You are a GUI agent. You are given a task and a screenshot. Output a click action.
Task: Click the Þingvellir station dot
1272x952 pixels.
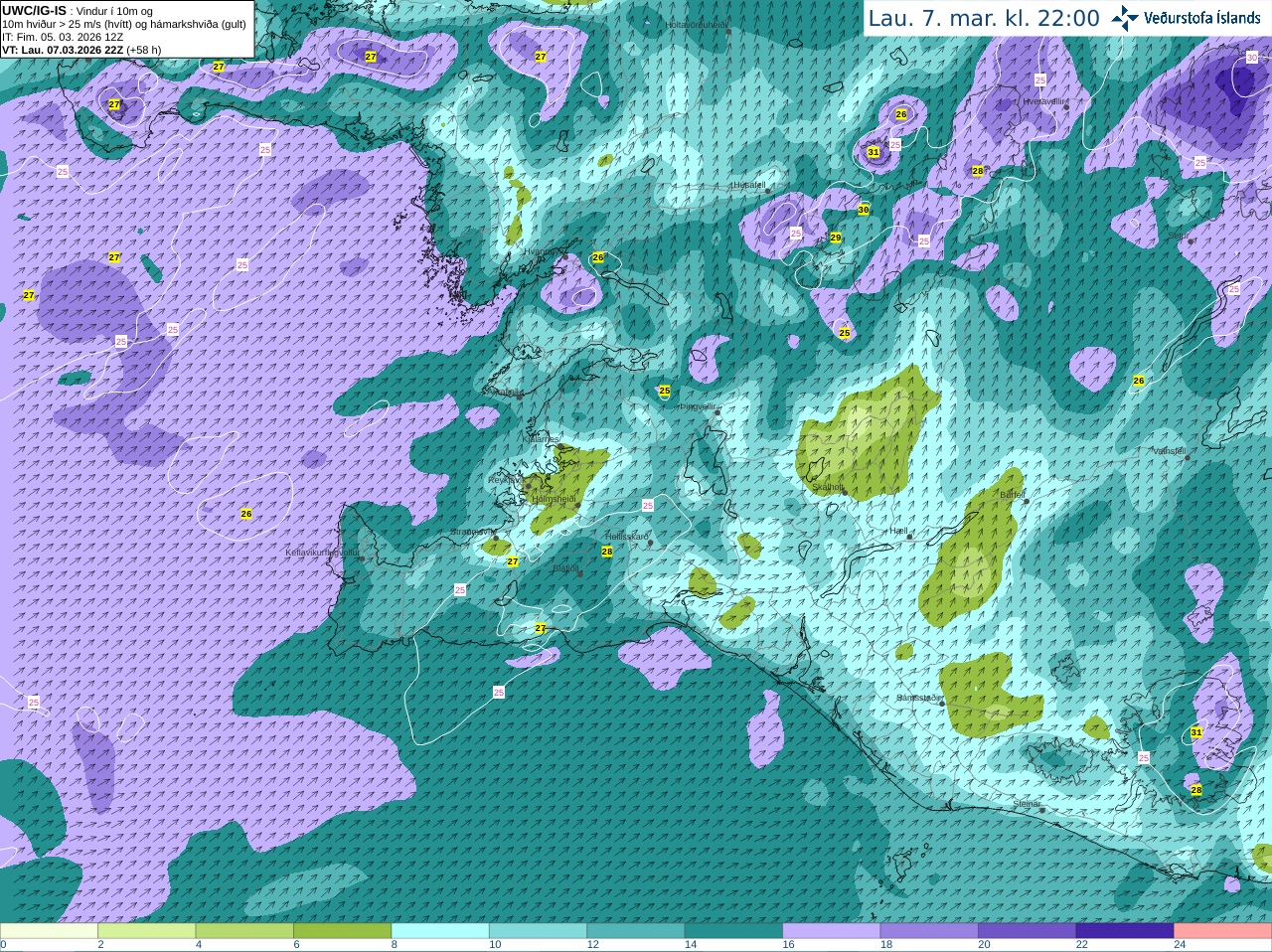click(x=716, y=411)
